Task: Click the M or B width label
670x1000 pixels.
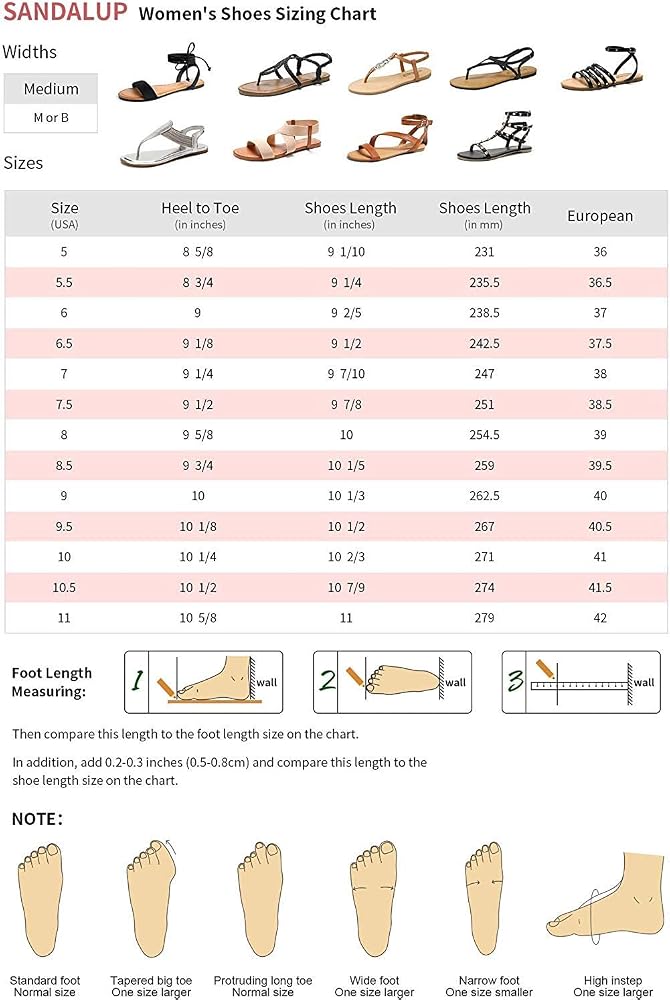Action: [x=51, y=118]
